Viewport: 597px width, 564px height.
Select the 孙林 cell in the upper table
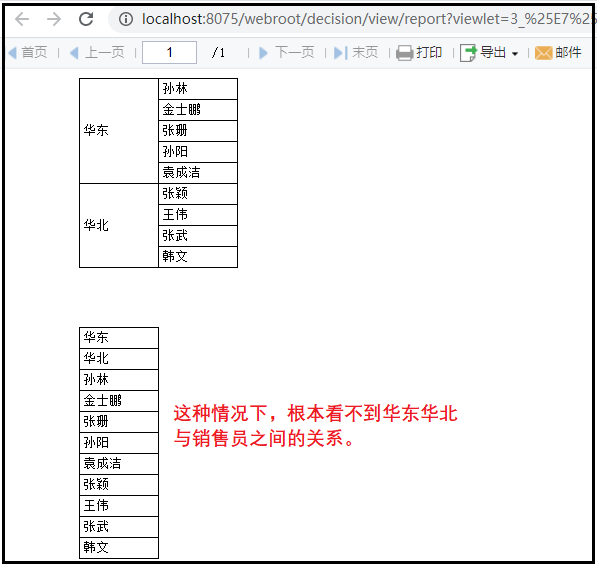198,89
